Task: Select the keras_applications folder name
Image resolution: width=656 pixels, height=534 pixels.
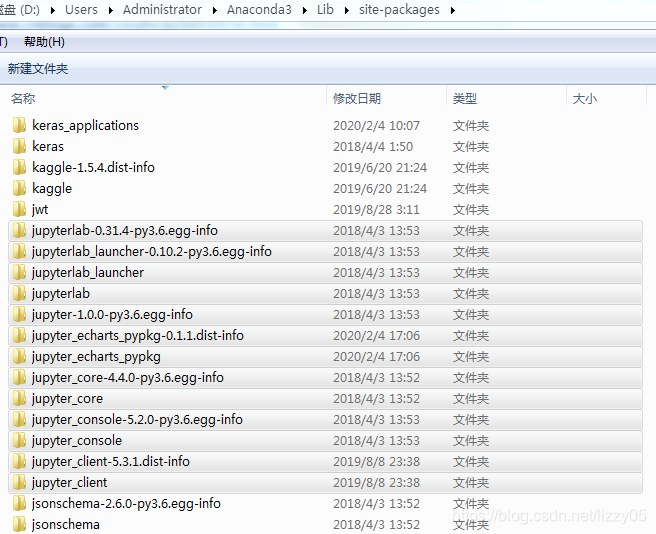Action: [x=85, y=126]
